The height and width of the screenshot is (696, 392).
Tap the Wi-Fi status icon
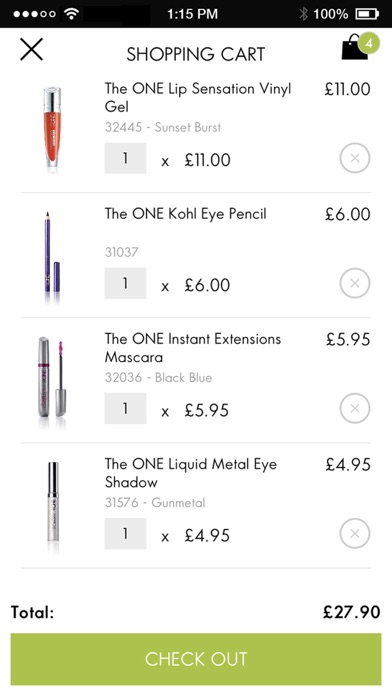[71, 14]
